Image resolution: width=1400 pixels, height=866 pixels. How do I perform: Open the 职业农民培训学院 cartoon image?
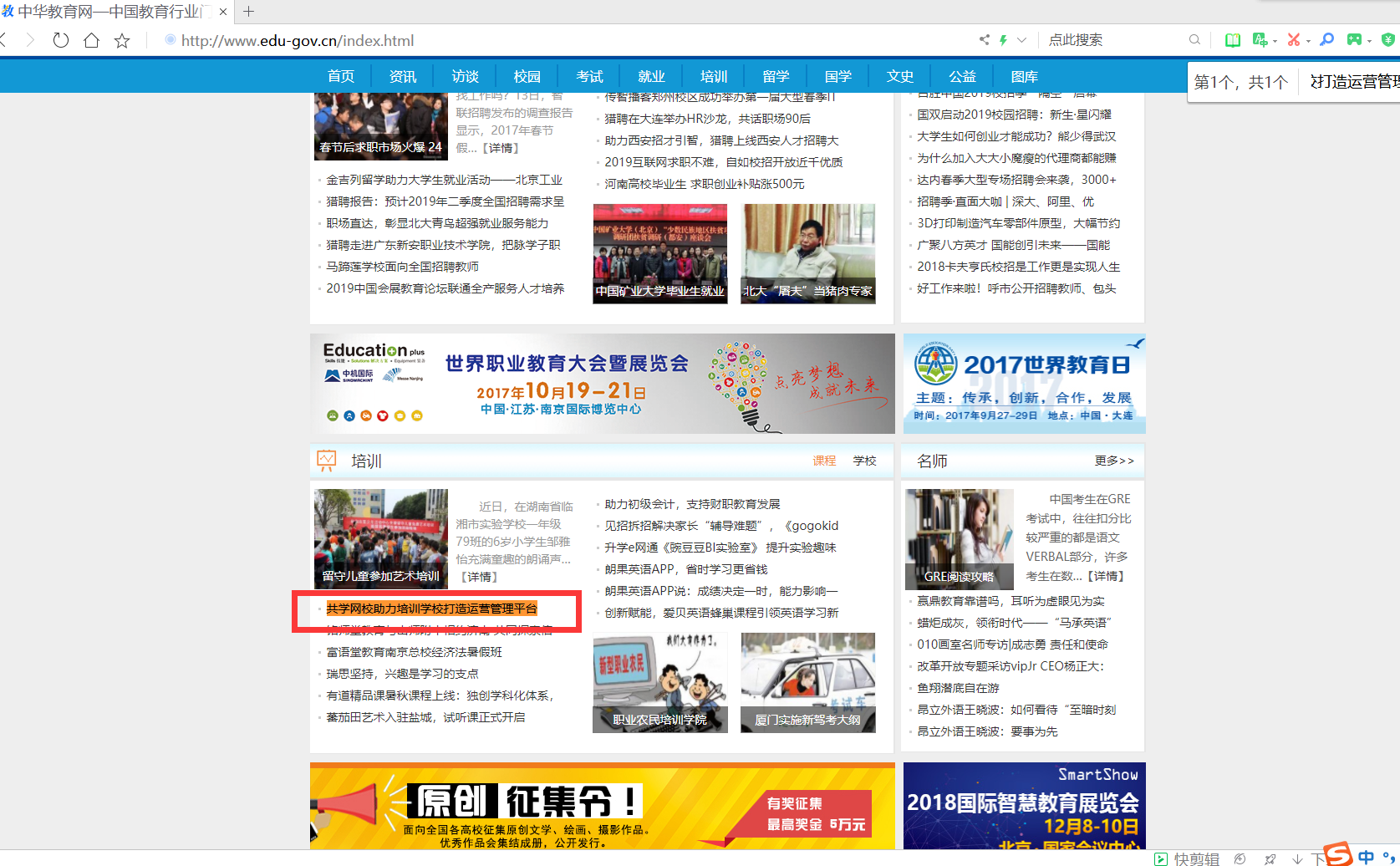[x=660, y=682]
